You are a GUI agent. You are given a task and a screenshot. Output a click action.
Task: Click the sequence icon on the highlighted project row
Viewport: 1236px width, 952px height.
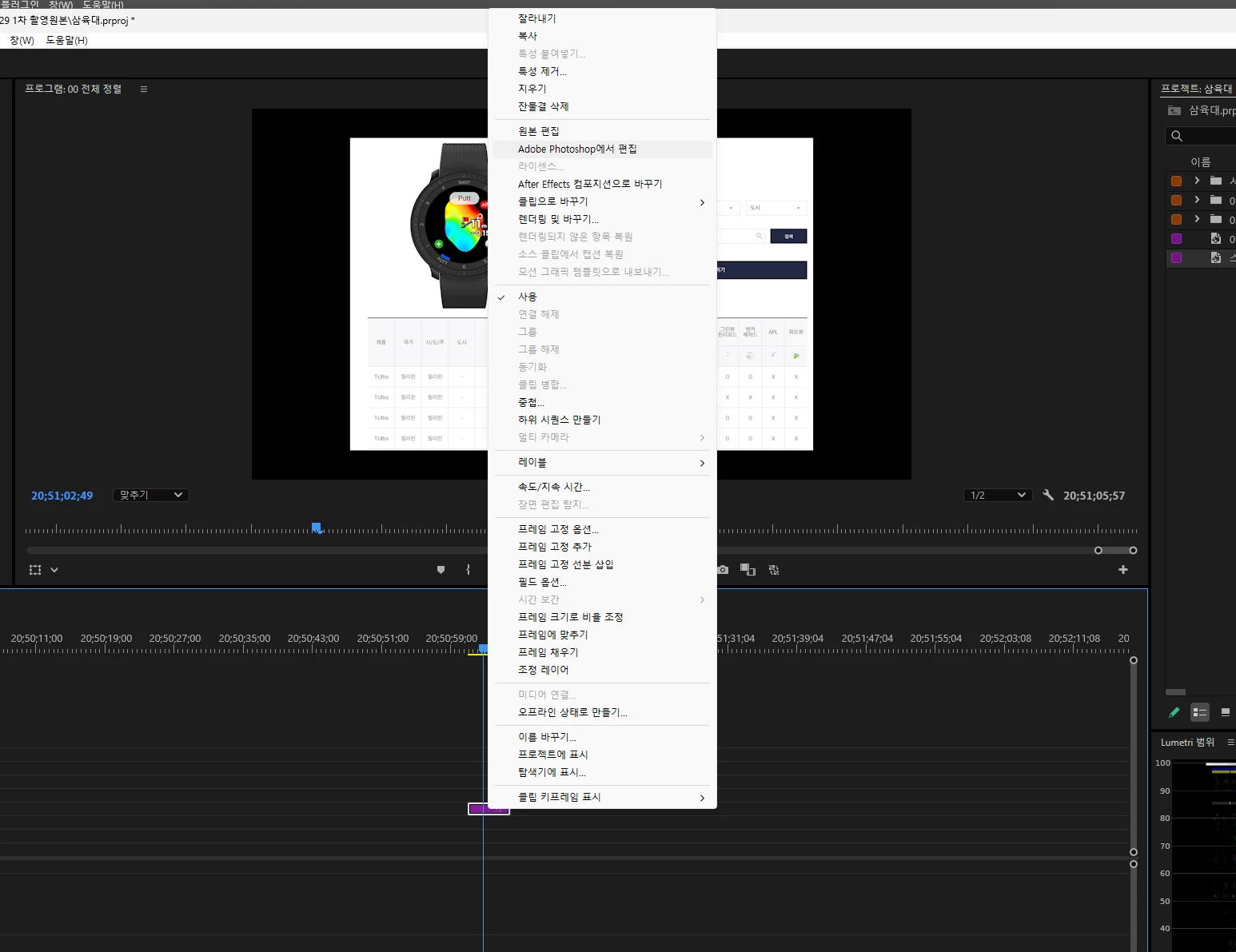click(1216, 257)
